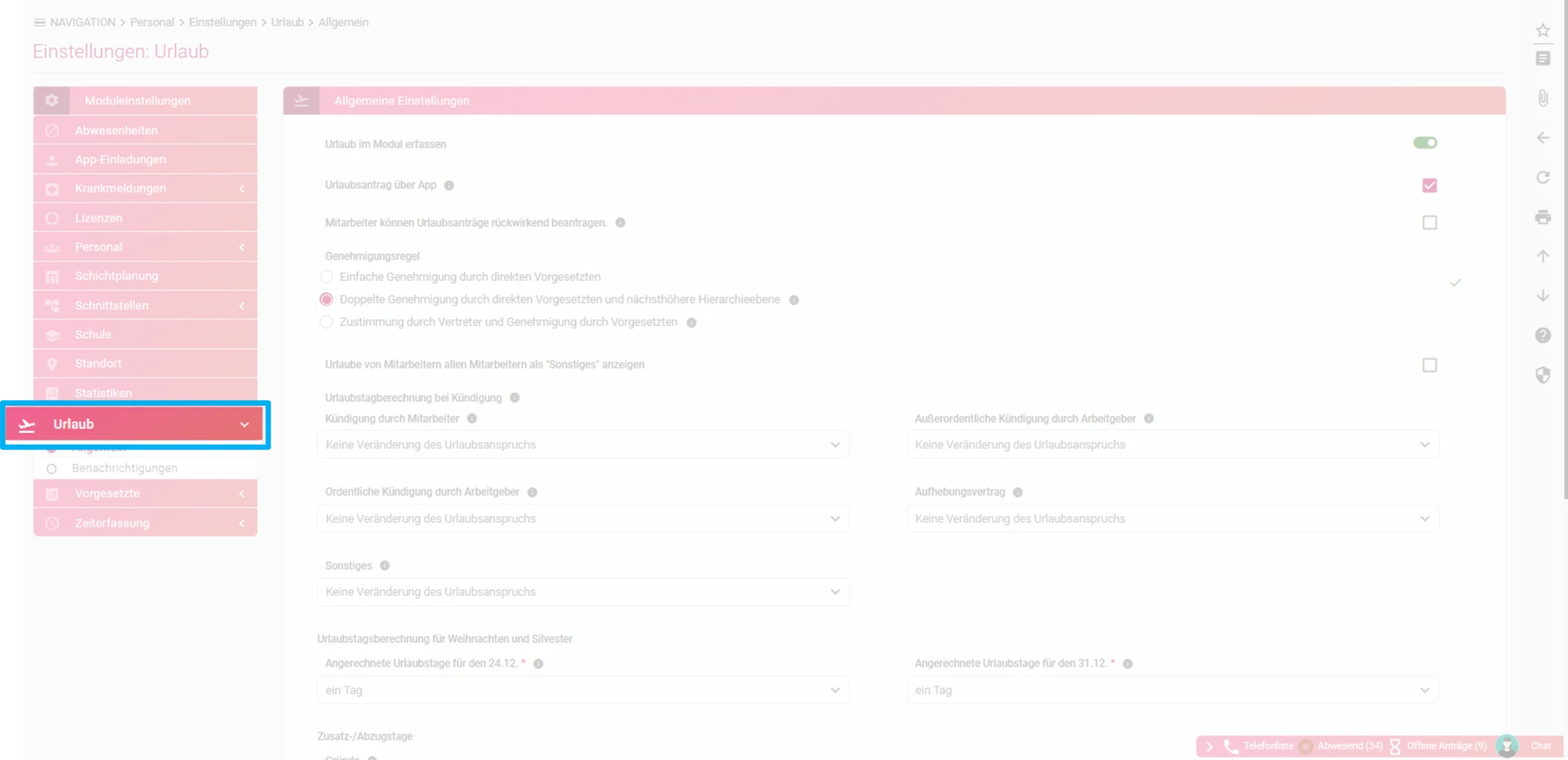Check the 'Sonstiges anzeigen' vacation visibility checkbox
The height and width of the screenshot is (760, 1568).
tap(1429, 365)
